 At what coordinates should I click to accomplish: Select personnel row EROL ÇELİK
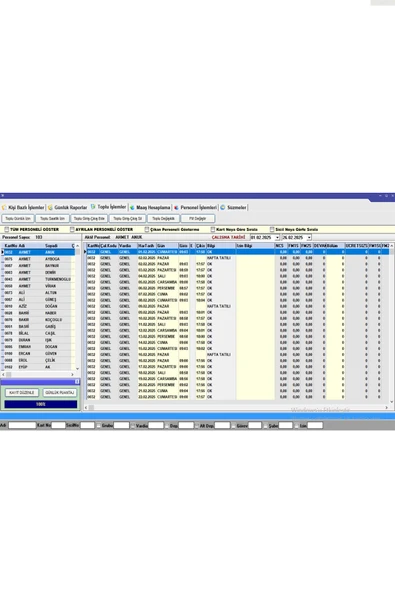(x=39, y=360)
